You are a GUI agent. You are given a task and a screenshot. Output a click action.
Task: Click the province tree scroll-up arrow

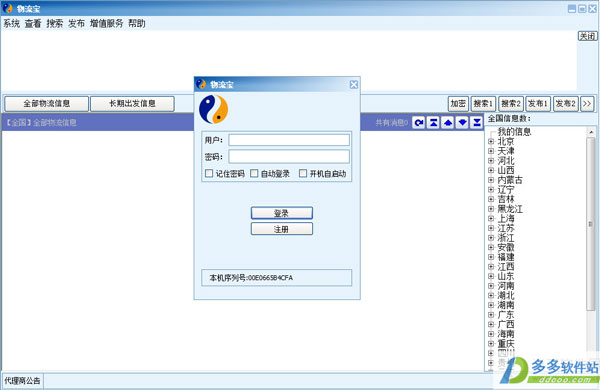pos(591,132)
